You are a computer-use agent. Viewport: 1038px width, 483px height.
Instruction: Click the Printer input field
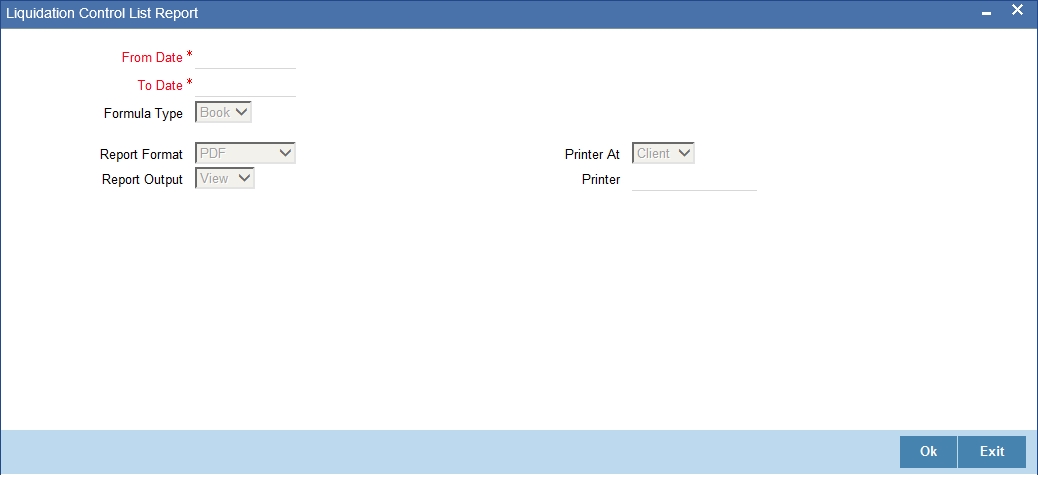coord(694,179)
